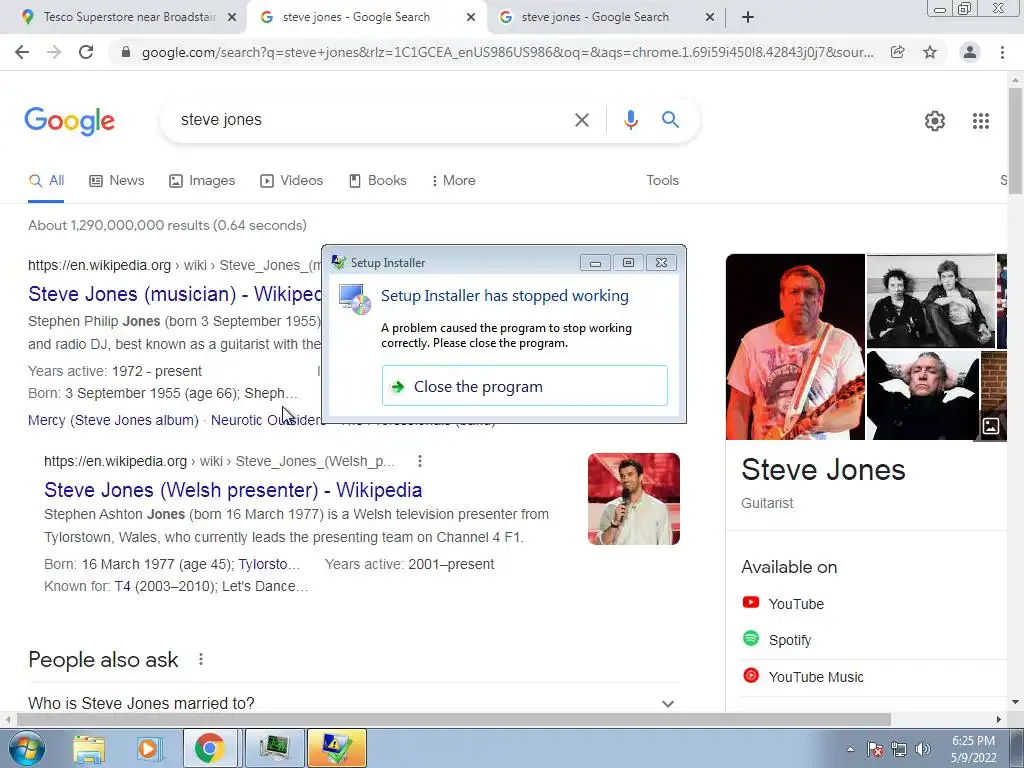Launch media player from taskbar
1024x768 pixels.
click(148, 749)
